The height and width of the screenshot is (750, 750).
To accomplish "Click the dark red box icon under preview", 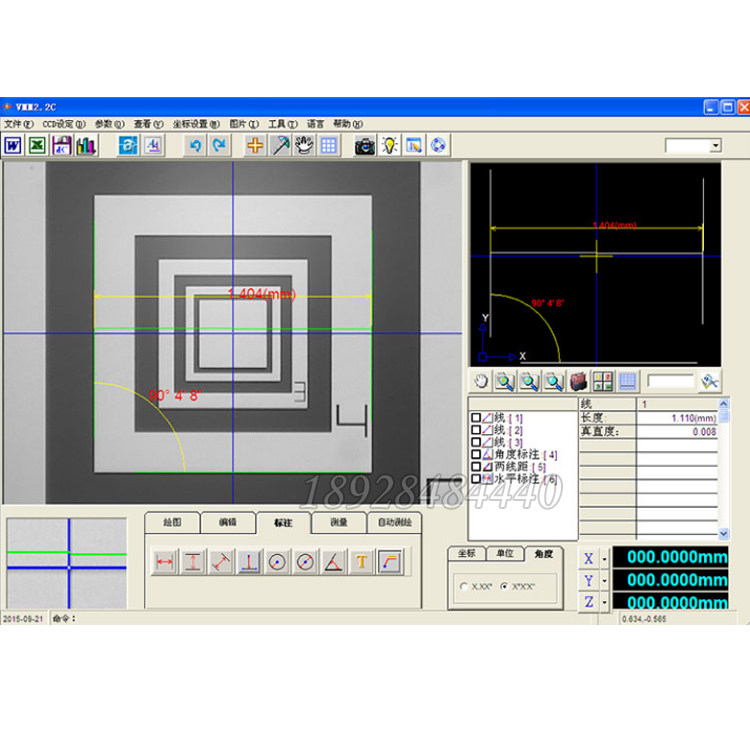I will tap(578, 382).
